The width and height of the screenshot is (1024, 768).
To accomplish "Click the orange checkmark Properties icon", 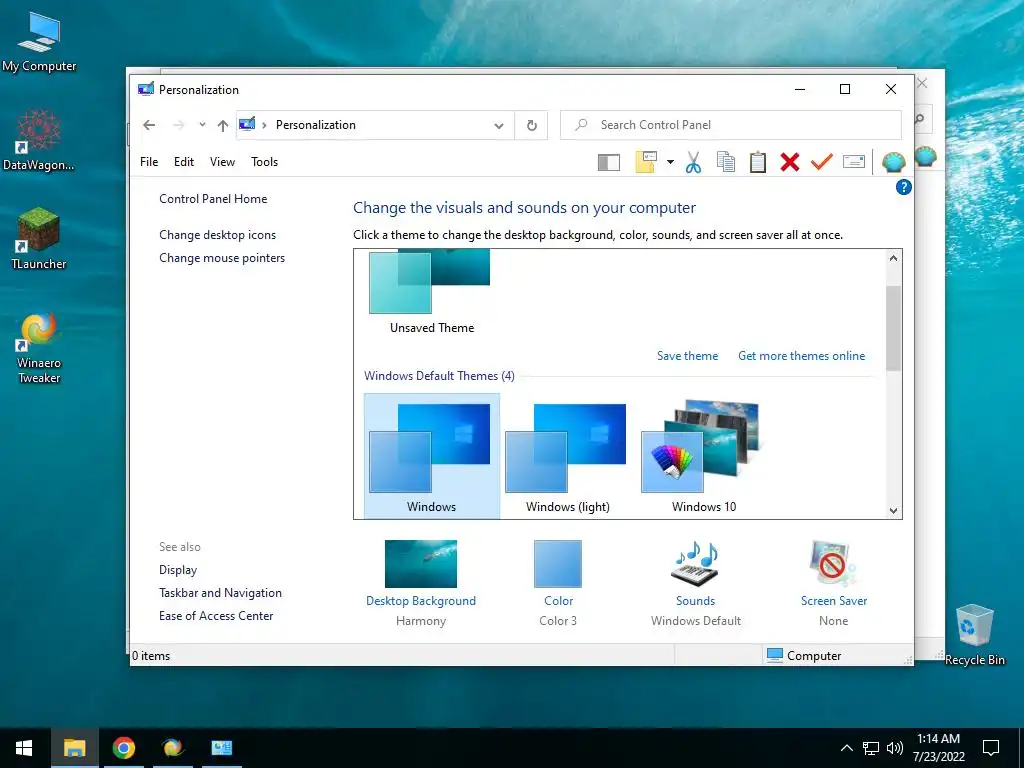I will pos(822,161).
